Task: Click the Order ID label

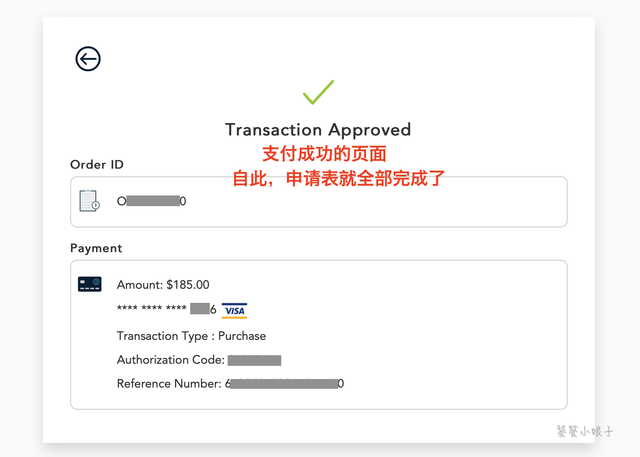Action: click(x=97, y=164)
